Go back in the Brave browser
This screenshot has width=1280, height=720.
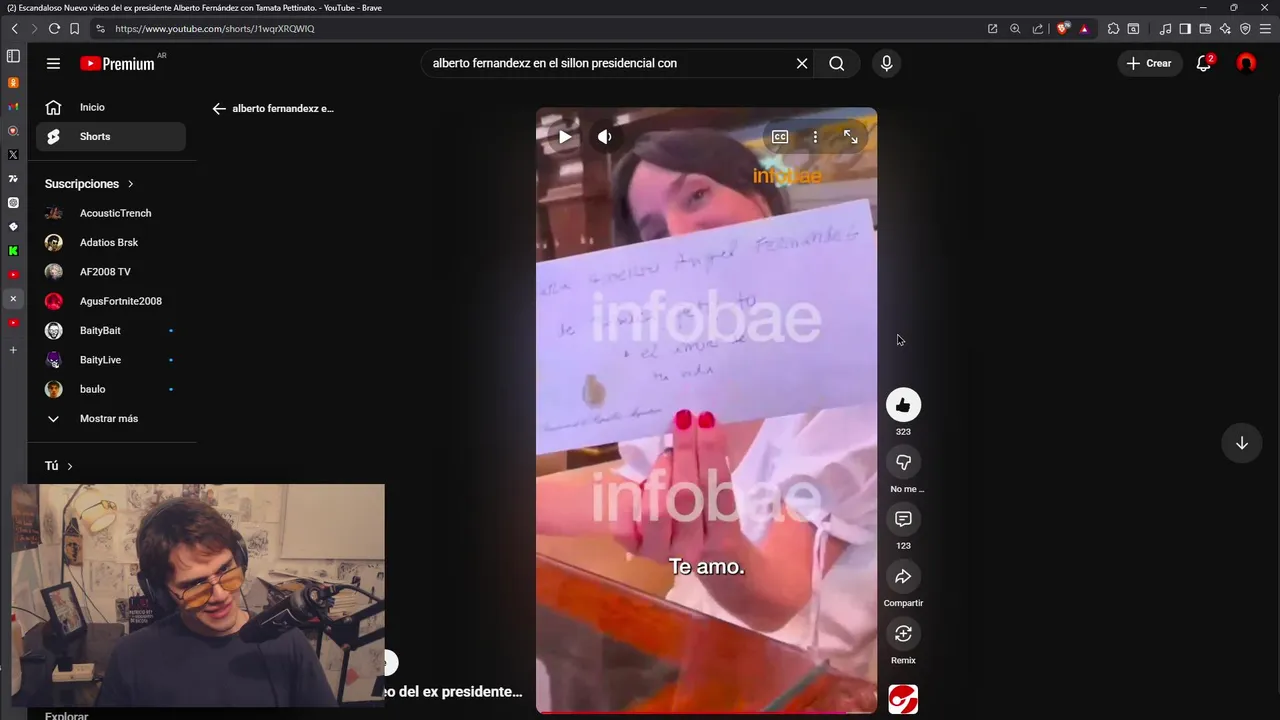tap(14, 29)
